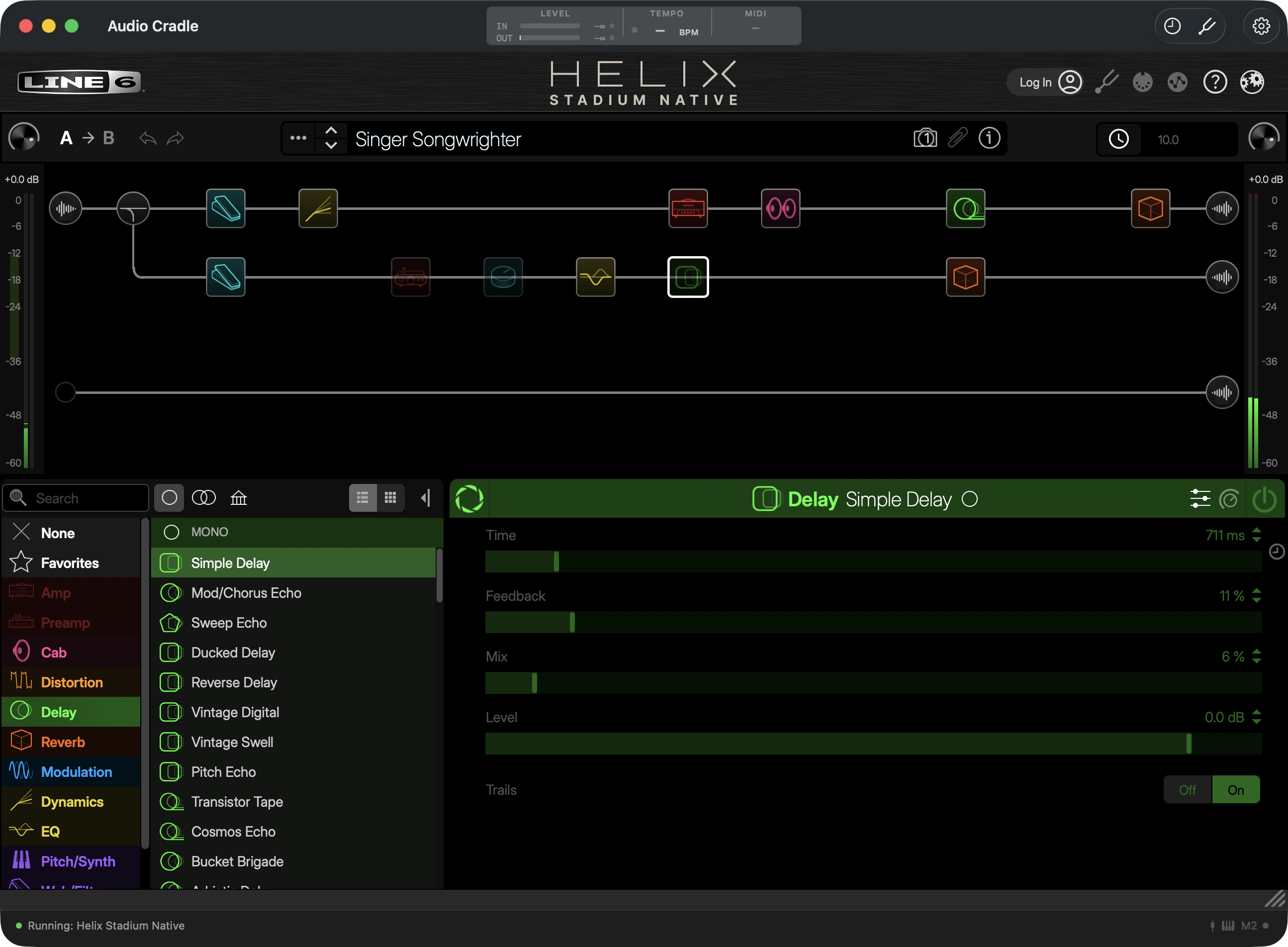Filter models by mono
The image size is (1288, 947).
[x=169, y=497]
